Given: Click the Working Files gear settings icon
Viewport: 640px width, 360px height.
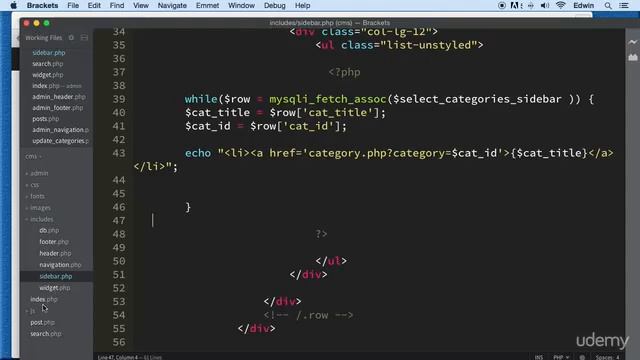Looking at the screenshot, I should tap(71, 38).
